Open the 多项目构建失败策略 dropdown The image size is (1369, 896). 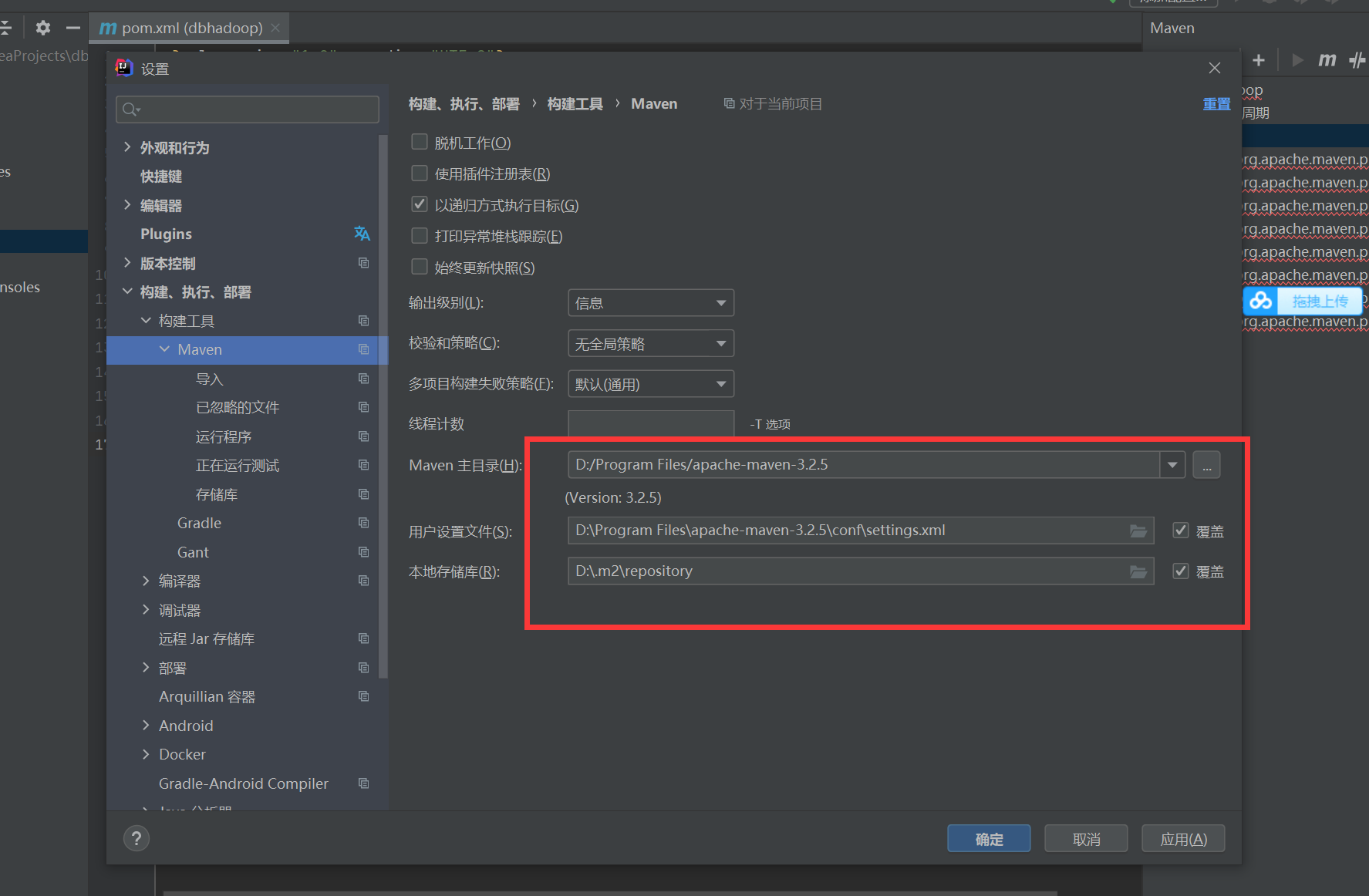point(651,384)
